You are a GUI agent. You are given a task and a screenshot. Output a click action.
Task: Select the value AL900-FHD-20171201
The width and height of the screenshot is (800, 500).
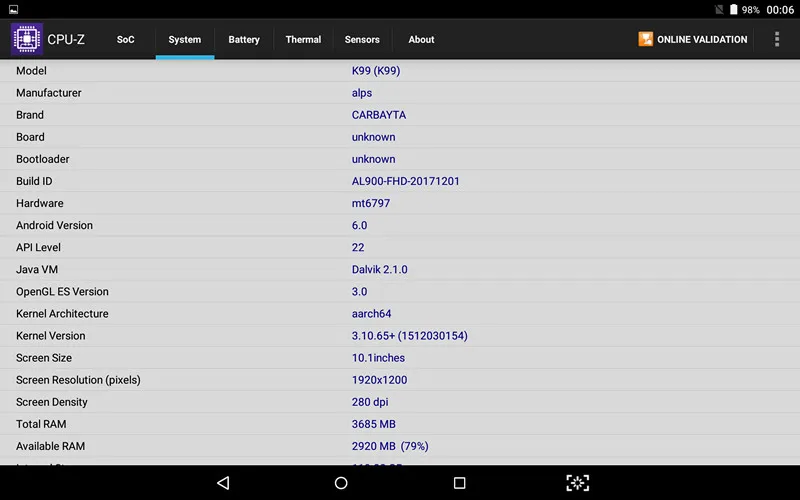(406, 181)
